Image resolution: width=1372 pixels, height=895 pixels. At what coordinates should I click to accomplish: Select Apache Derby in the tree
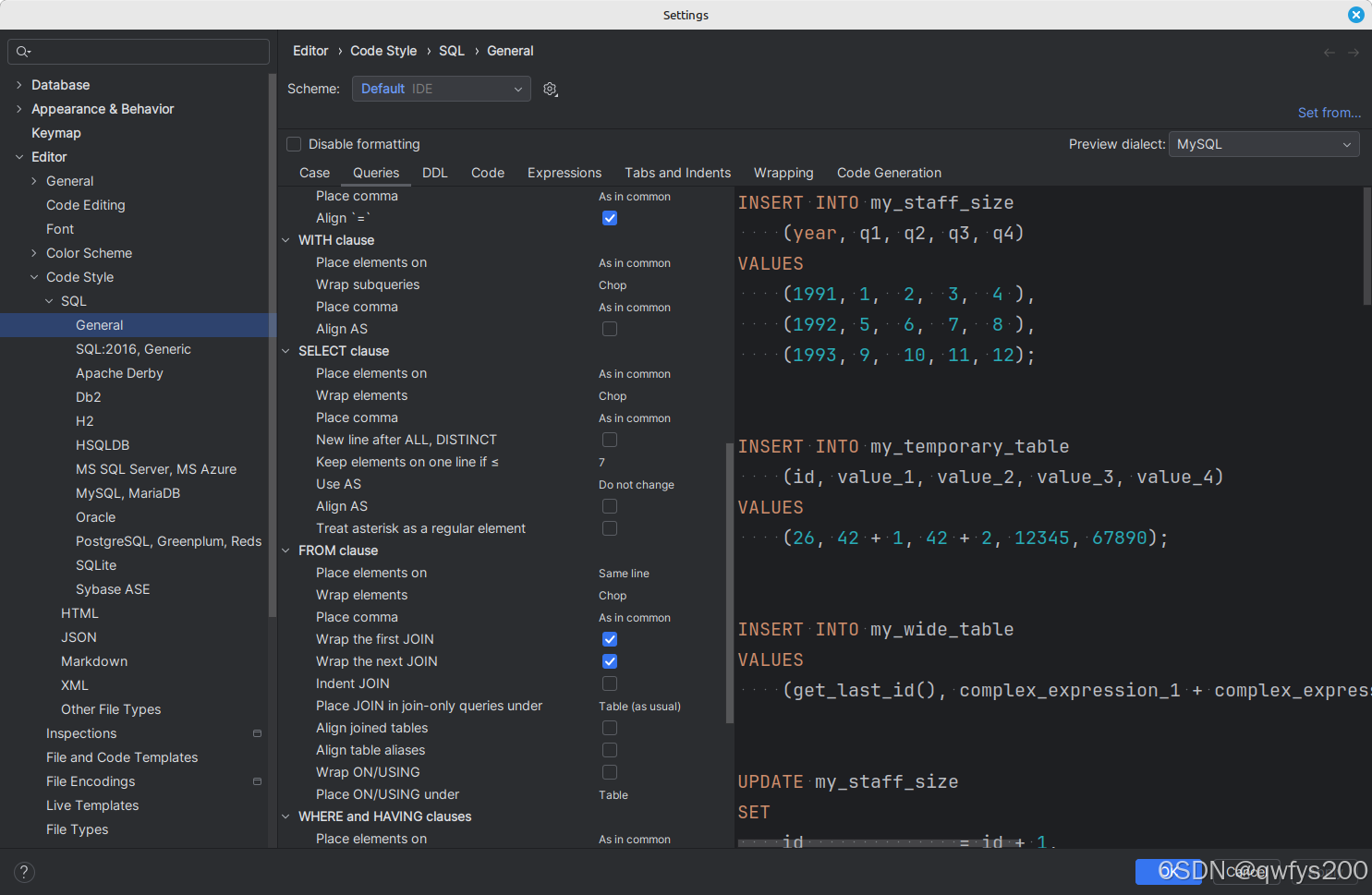(119, 373)
